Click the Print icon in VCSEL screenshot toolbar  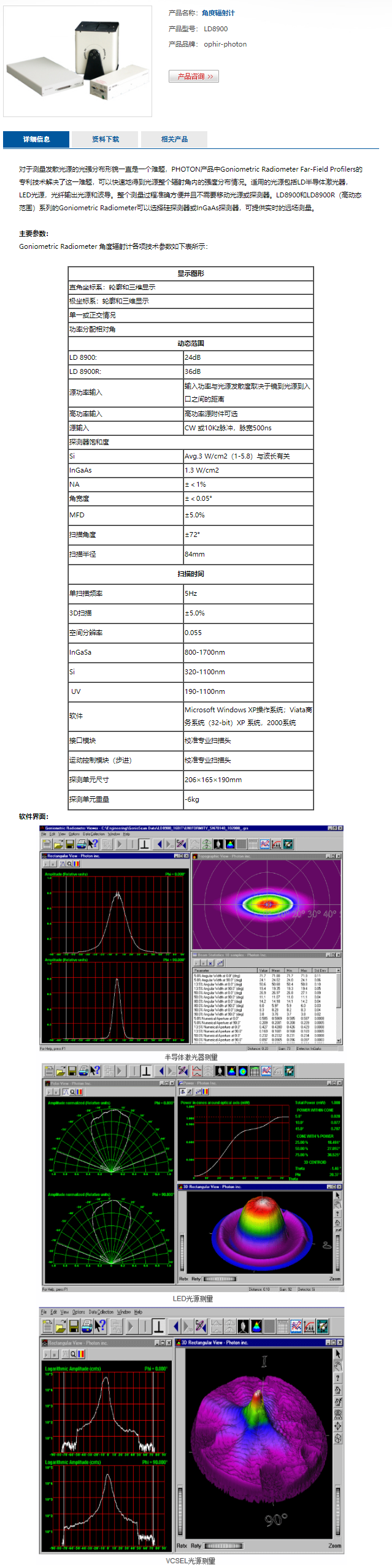pyautogui.click(x=87, y=1327)
